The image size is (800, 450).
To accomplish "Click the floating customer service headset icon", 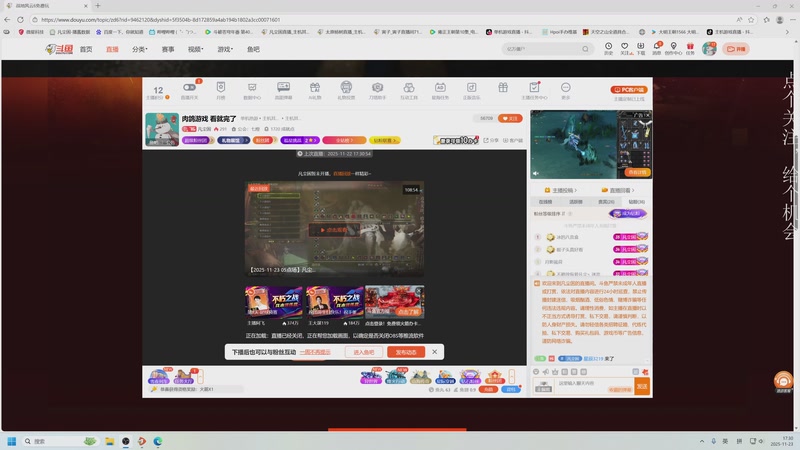I will pyautogui.click(x=783, y=381).
